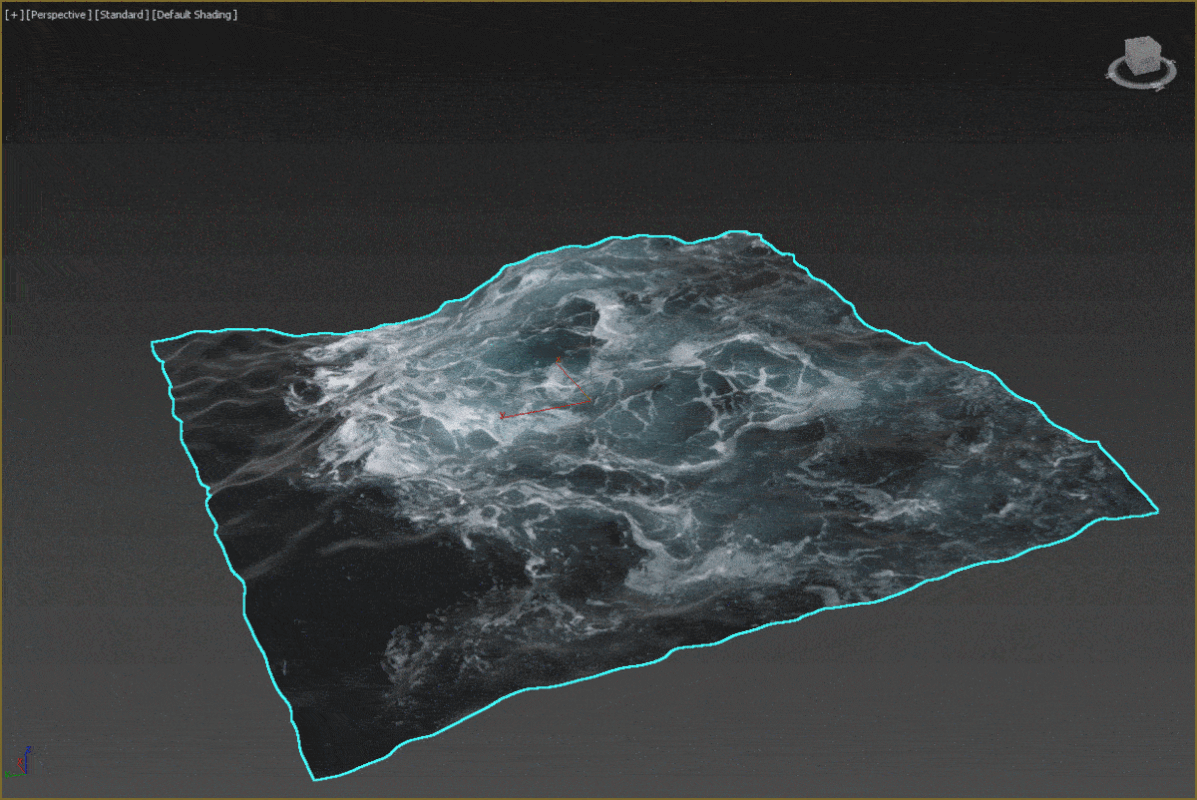Viewport: 1197px width, 800px height.
Task: Open the [+] viewport general menu
Action: [14, 15]
